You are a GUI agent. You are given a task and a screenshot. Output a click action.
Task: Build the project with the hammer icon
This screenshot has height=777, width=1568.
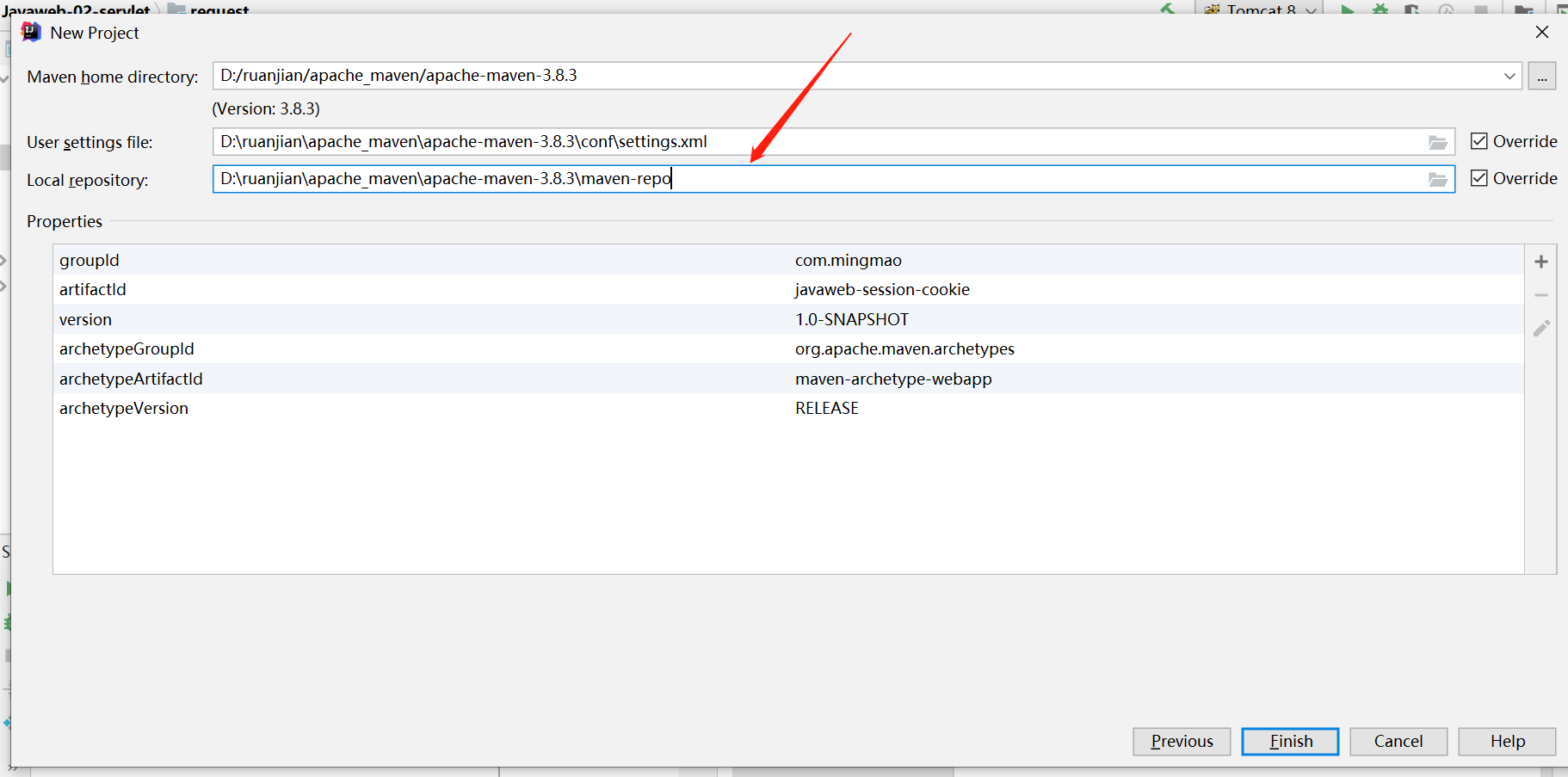1168,9
